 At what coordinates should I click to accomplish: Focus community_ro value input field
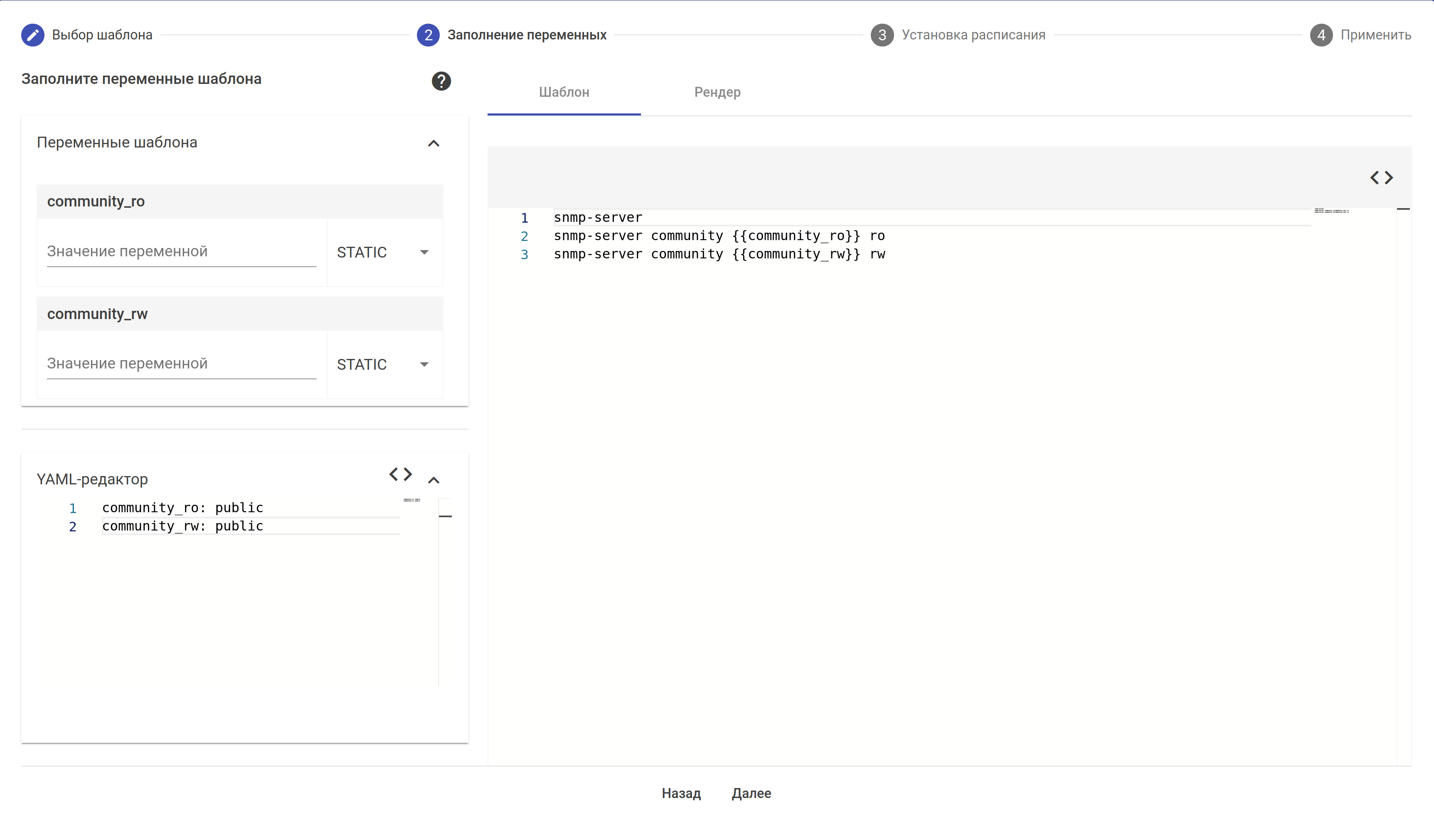click(x=181, y=251)
